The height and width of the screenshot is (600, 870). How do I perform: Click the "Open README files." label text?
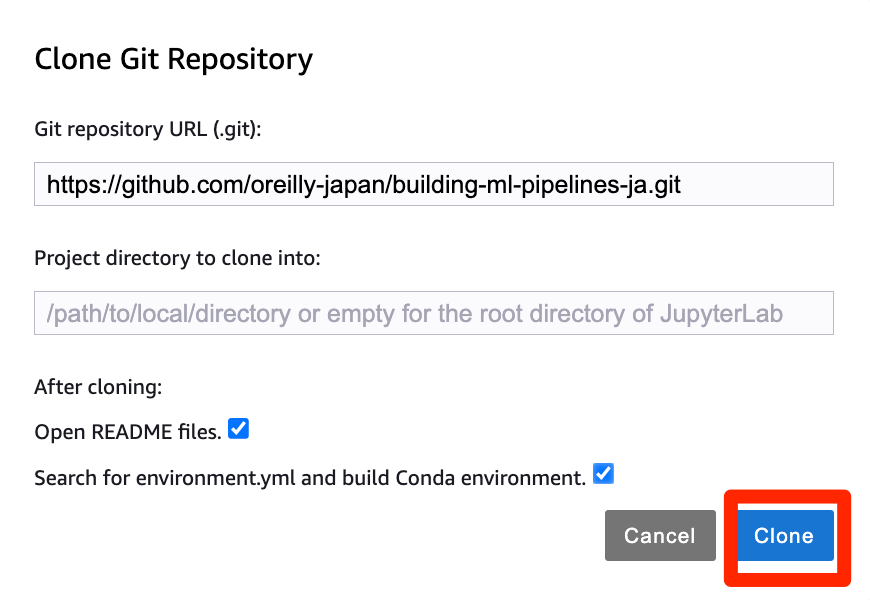coord(127,433)
